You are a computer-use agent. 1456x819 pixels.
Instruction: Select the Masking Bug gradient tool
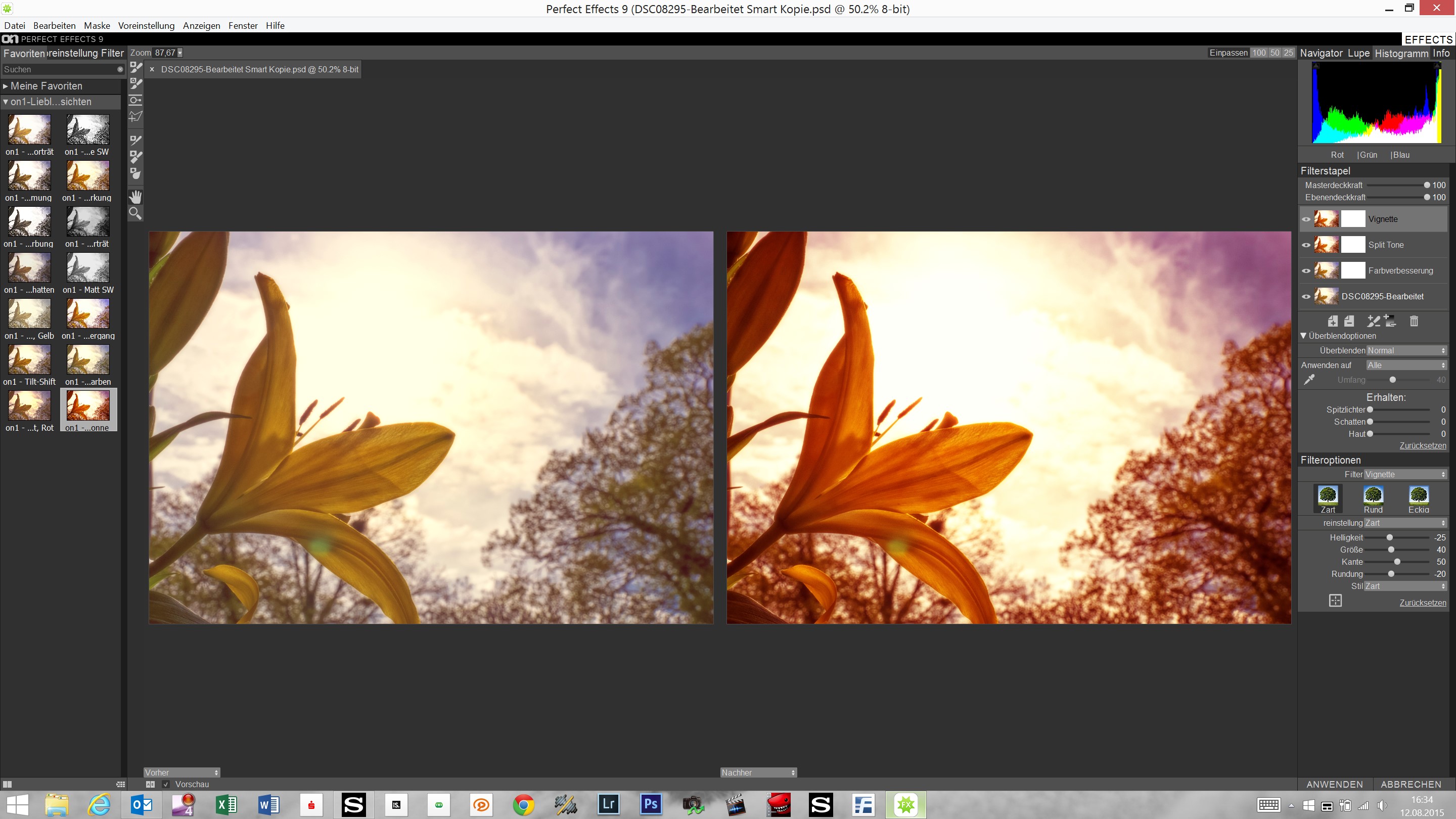[135, 101]
